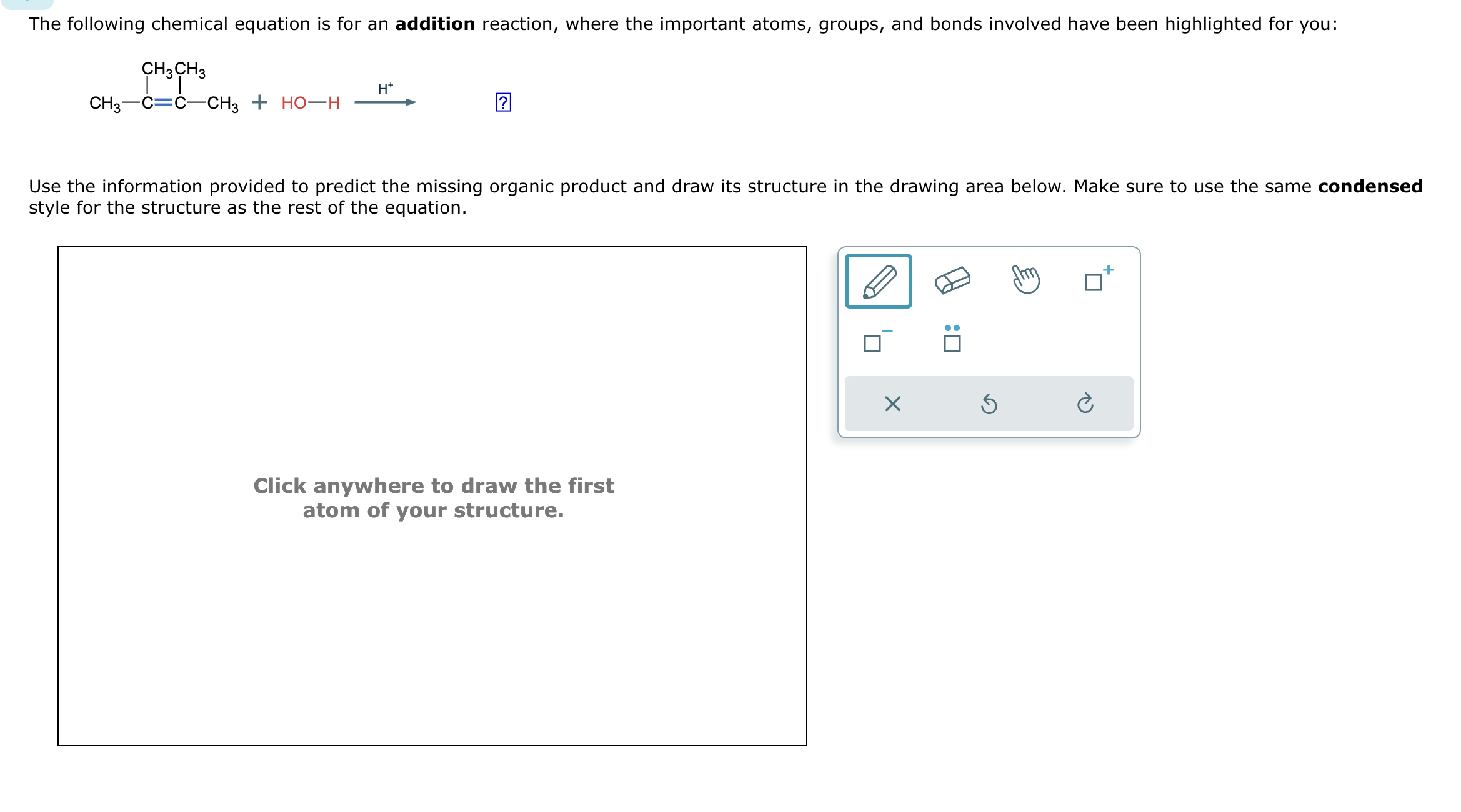The image size is (1461, 812).
Task: Click the reaction arrow in the equation
Action: click(386, 102)
